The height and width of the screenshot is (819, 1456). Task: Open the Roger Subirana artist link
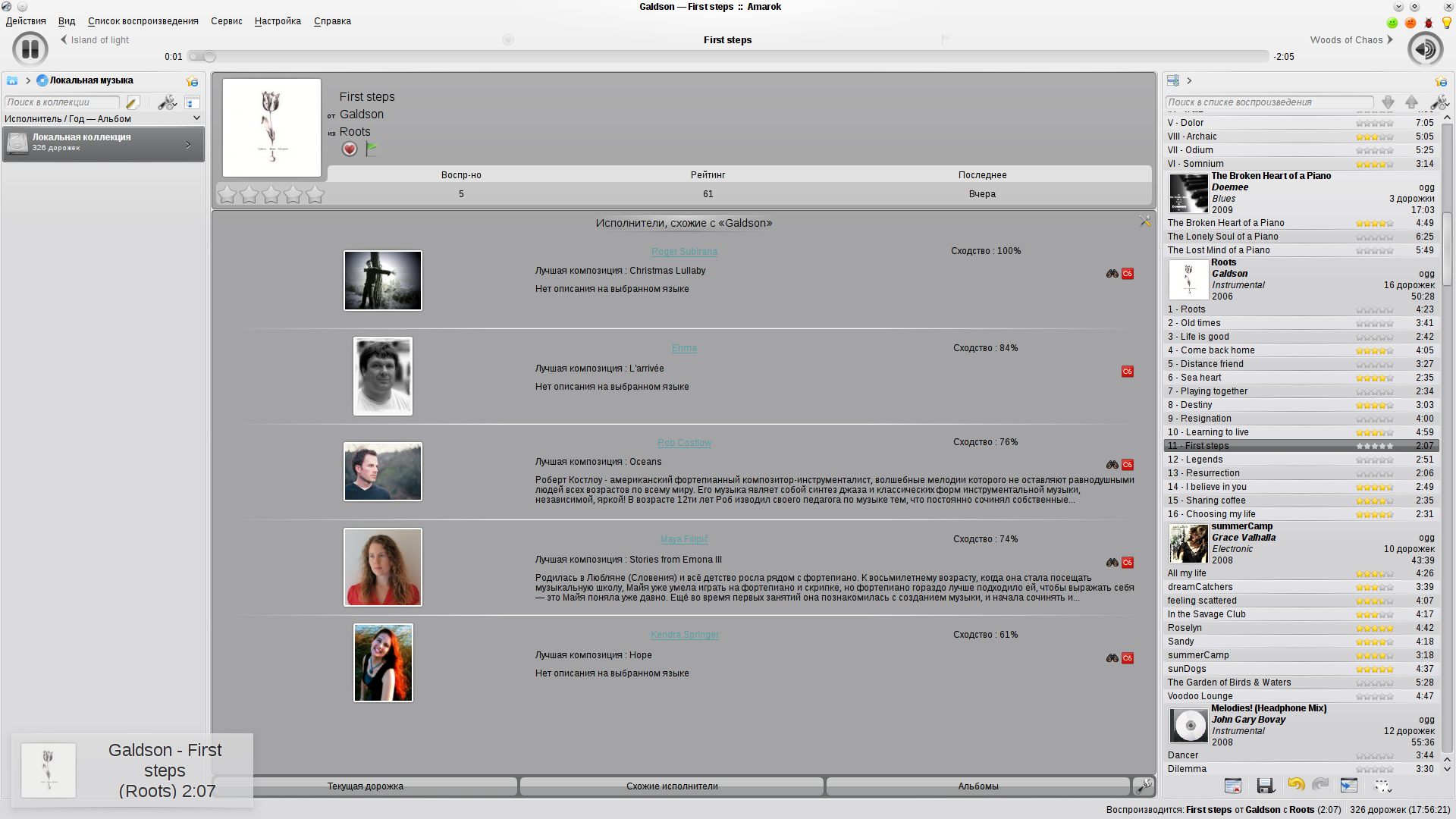(x=684, y=252)
